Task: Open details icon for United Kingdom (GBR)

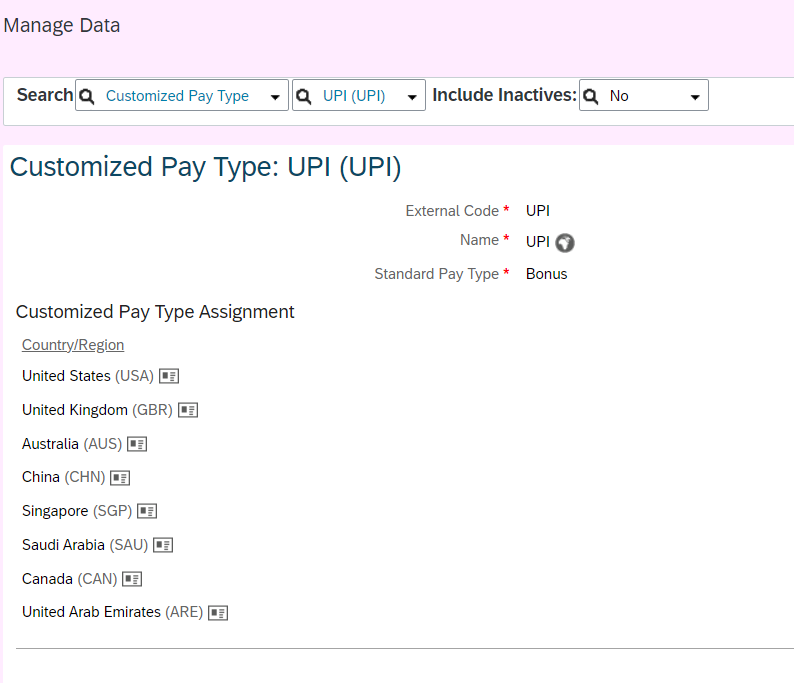Action: [188, 410]
